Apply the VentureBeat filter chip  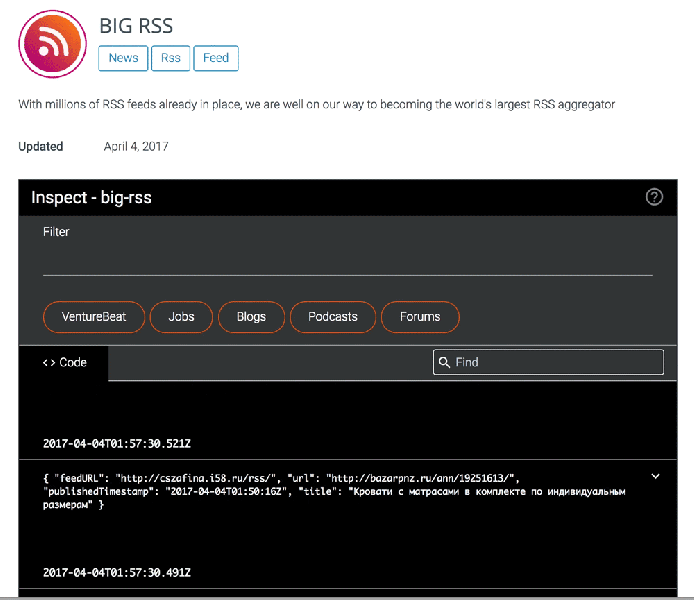pyautogui.click(x=94, y=317)
